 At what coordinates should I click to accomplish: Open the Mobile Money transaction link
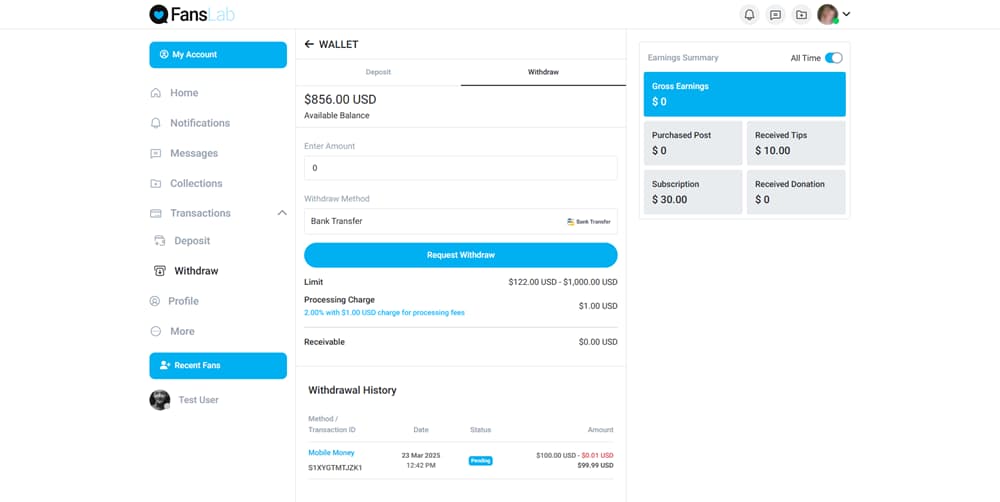point(332,453)
